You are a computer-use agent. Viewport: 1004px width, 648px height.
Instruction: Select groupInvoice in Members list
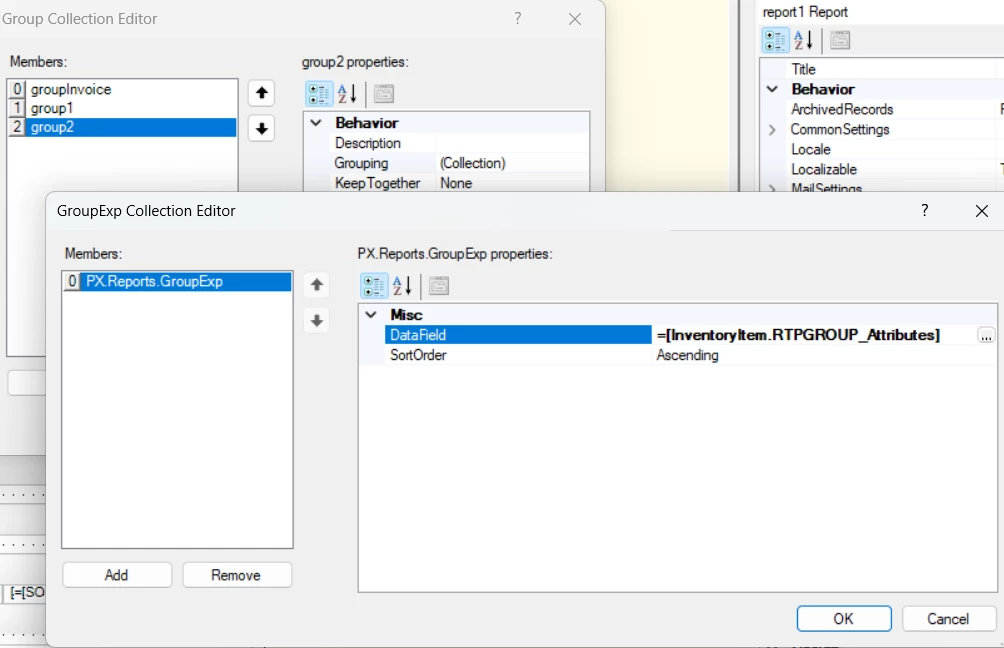coord(70,89)
